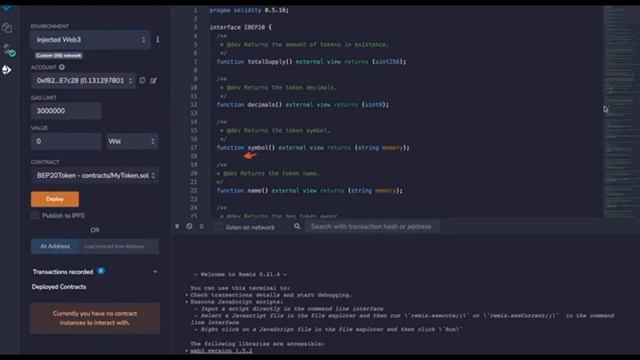The width and height of the screenshot is (640, 360).
Task: Click line number 22 in the gutter
Action: 194,191
